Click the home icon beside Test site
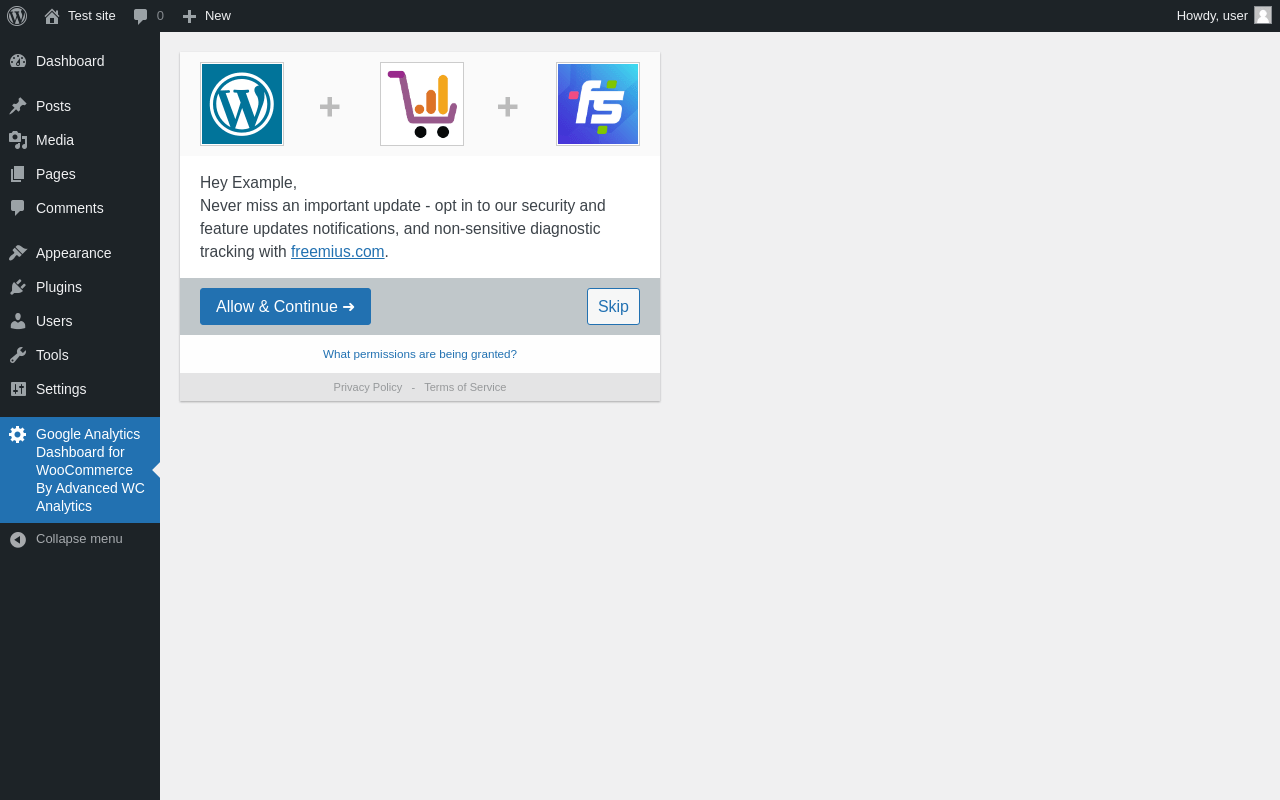This screenshot has height=800, width=1280. (x=52, y=16)
